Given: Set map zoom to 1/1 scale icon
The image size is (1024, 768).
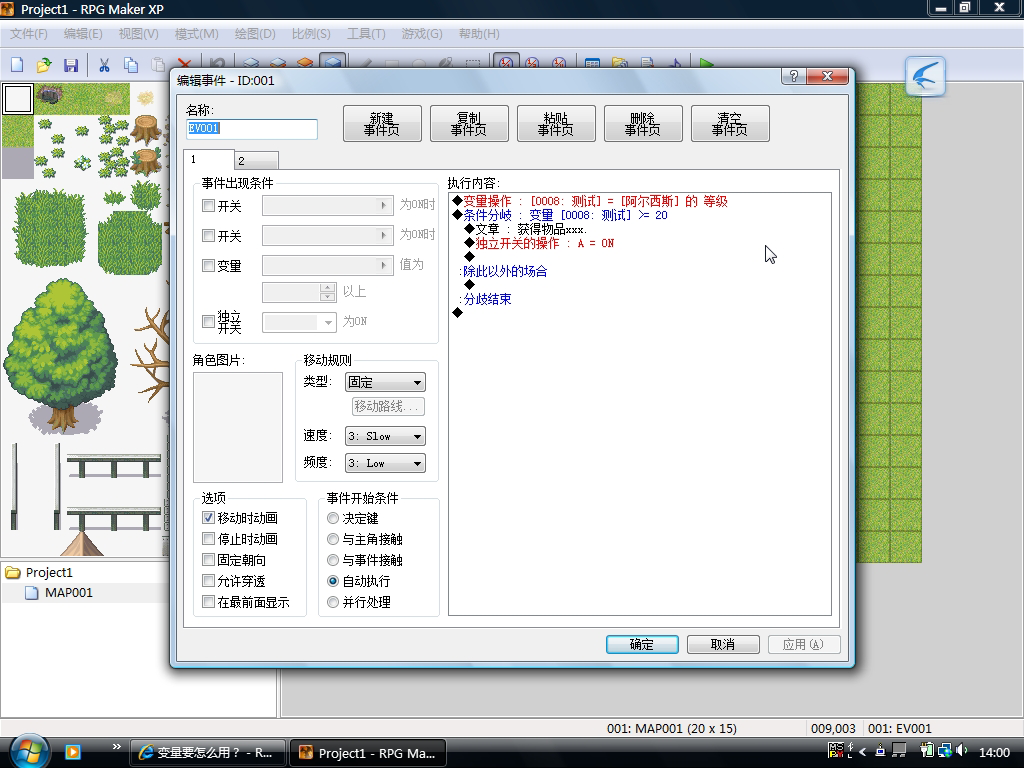Looking at the screenshot, I should [x=506, y=61].
